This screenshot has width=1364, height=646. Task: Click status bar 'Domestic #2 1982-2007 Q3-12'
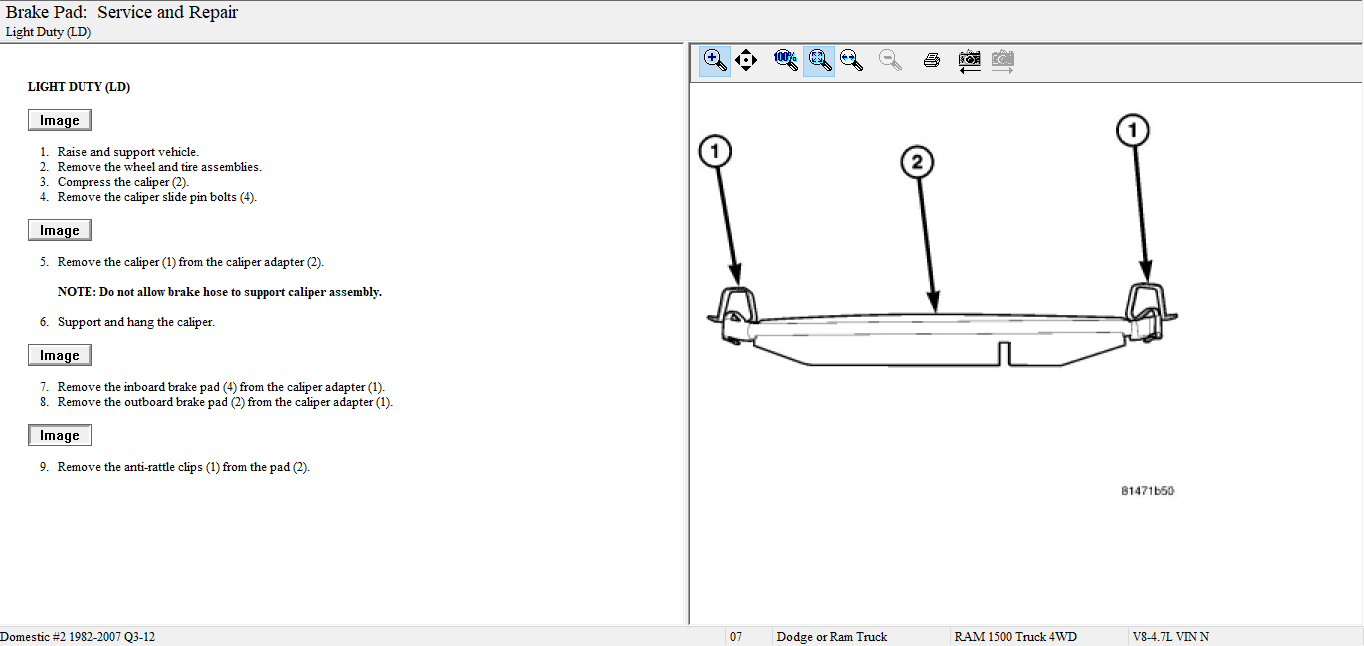point(78,637)
